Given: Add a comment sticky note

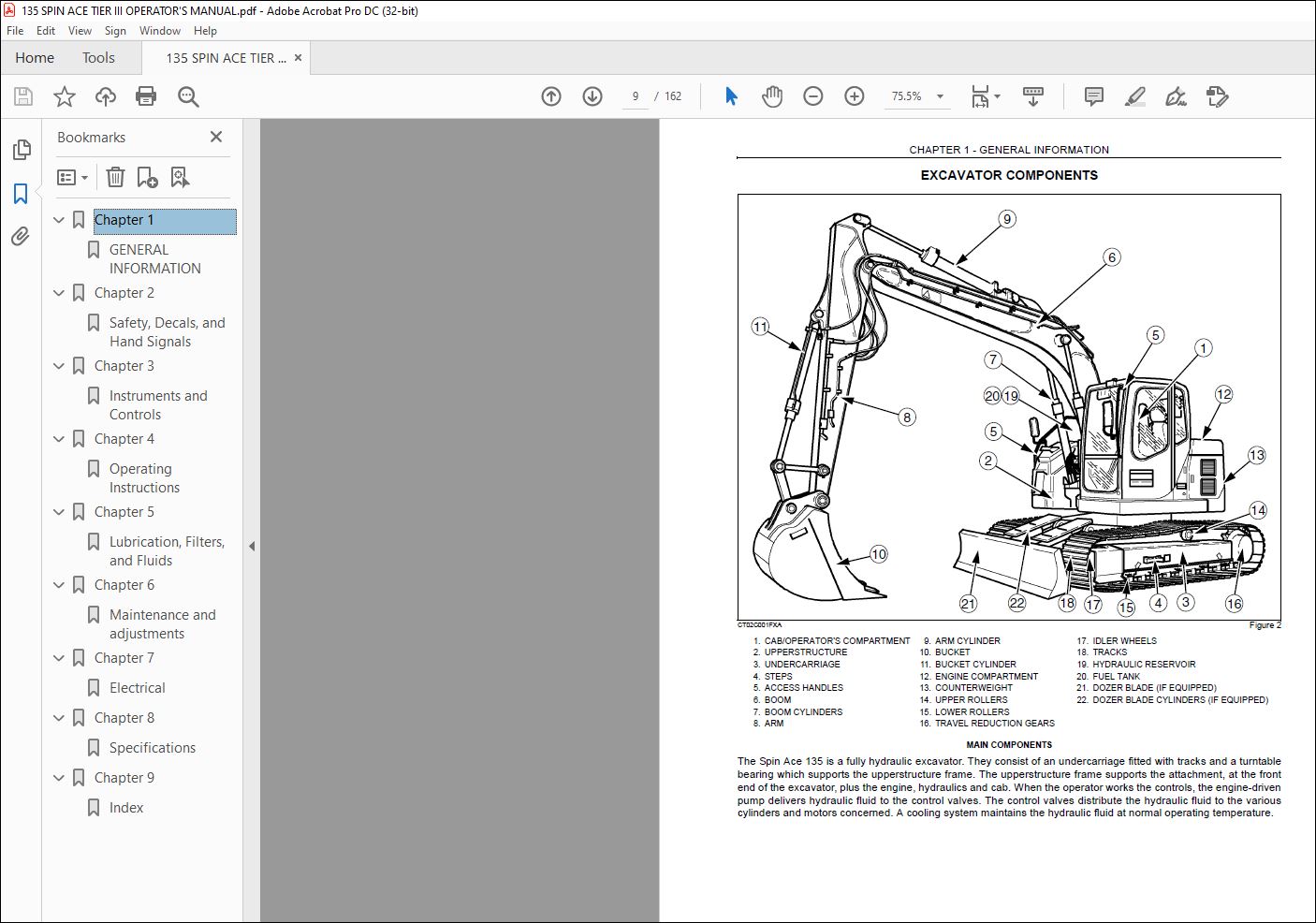Looking at the screenshot, I should (1093, 96).
